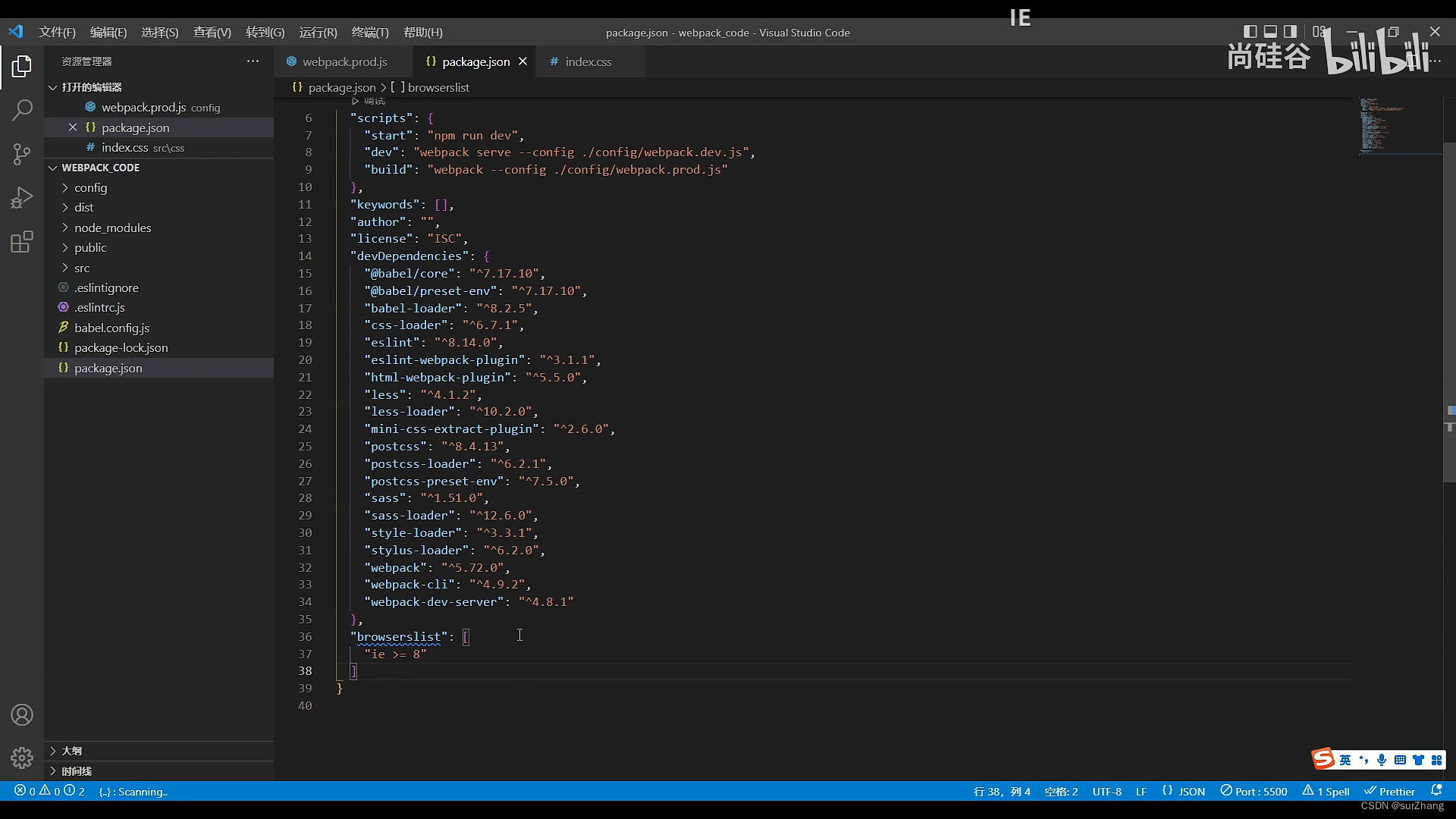Change the LF end of line sequence
The height and width of the screenshot is (819, 1456).
pos(1141,791)
